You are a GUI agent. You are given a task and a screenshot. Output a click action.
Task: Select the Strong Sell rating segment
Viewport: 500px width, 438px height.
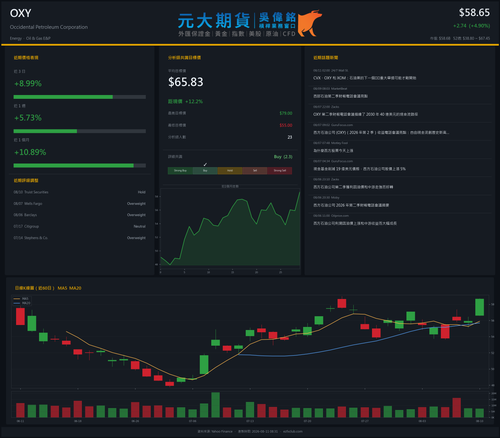pos(280,171)
